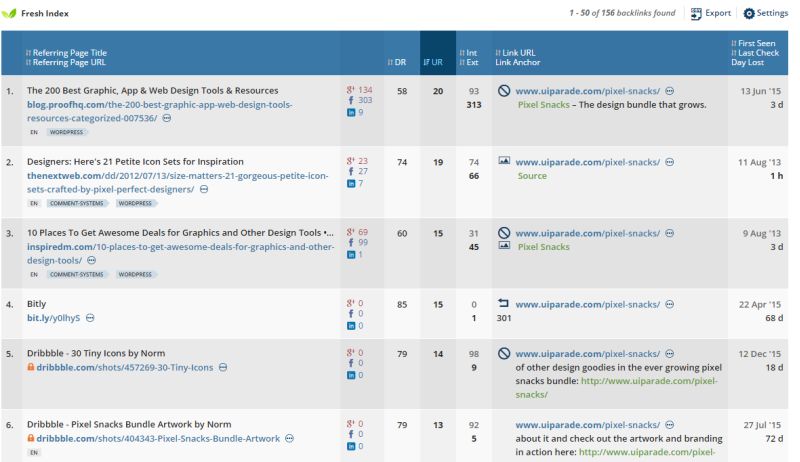This screenshot has height=462, width=800.
Task: Click the '1 - 50 of 156 backlinks found' text
Action: coord(622,13)
